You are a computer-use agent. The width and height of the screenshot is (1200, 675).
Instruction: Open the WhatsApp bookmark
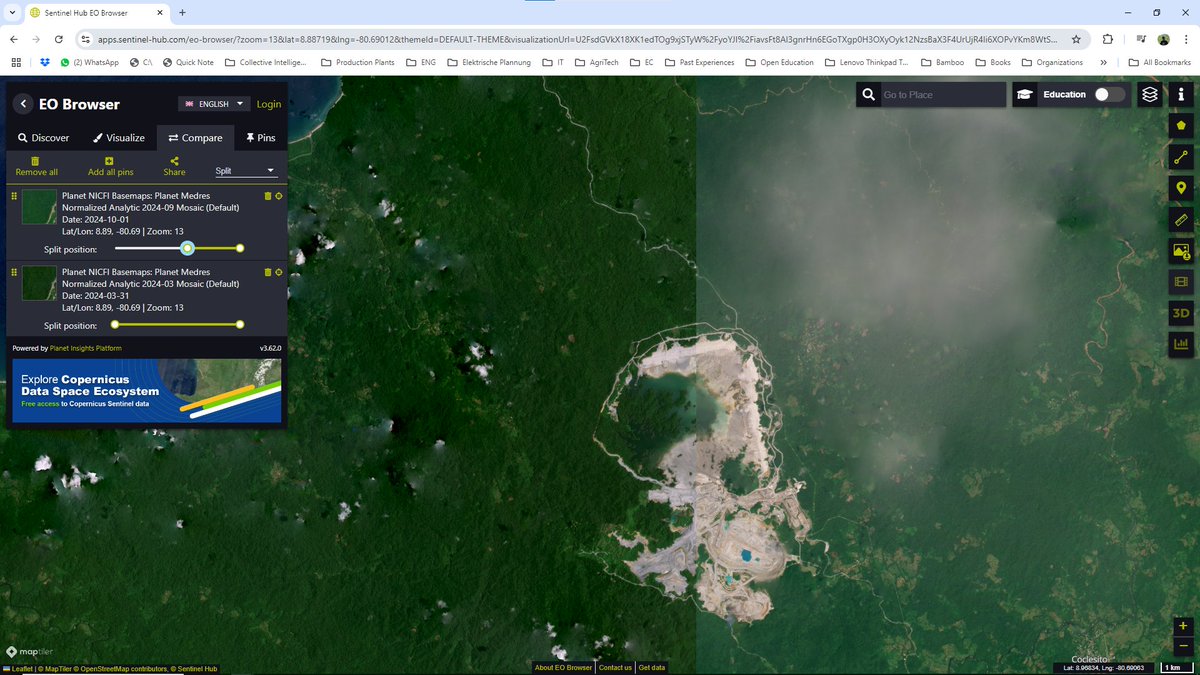pos(89,62)
